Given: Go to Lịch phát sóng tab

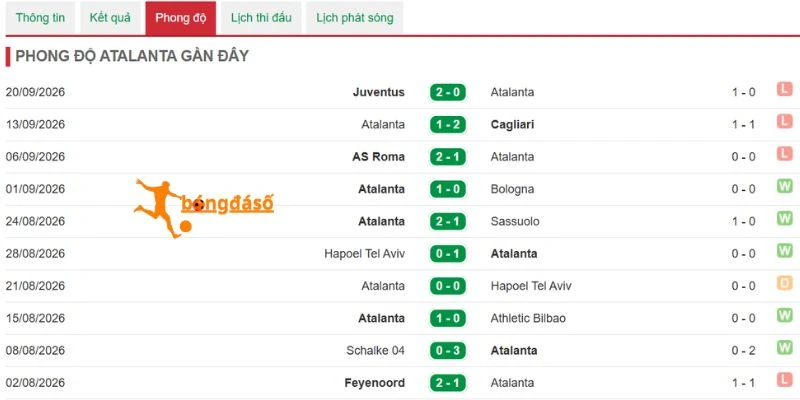Looking at the screenshot, I should 355,18.
